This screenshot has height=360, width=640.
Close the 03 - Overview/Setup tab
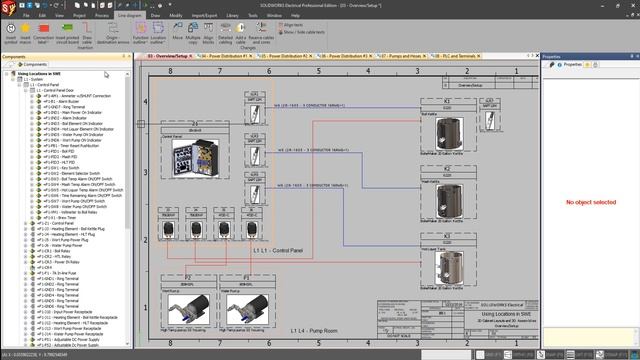pyautogui.click(x=191, y=56)
